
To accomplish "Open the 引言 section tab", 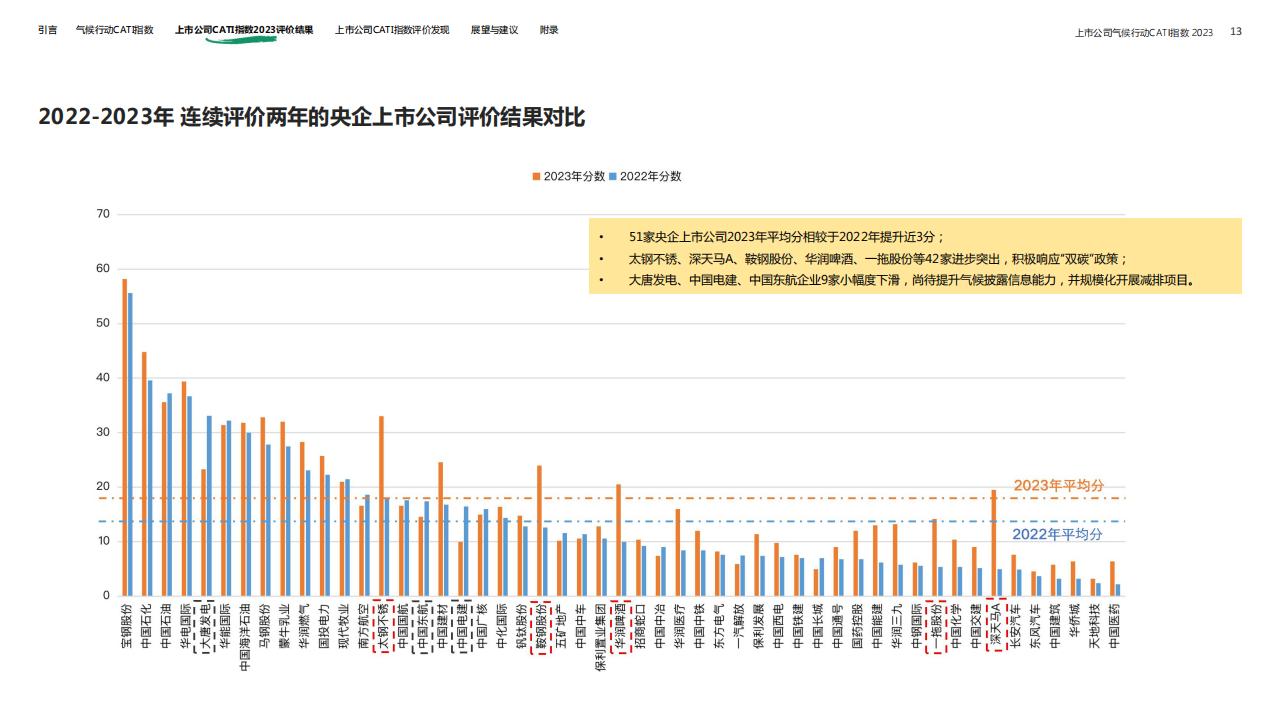I will point(47,30).
